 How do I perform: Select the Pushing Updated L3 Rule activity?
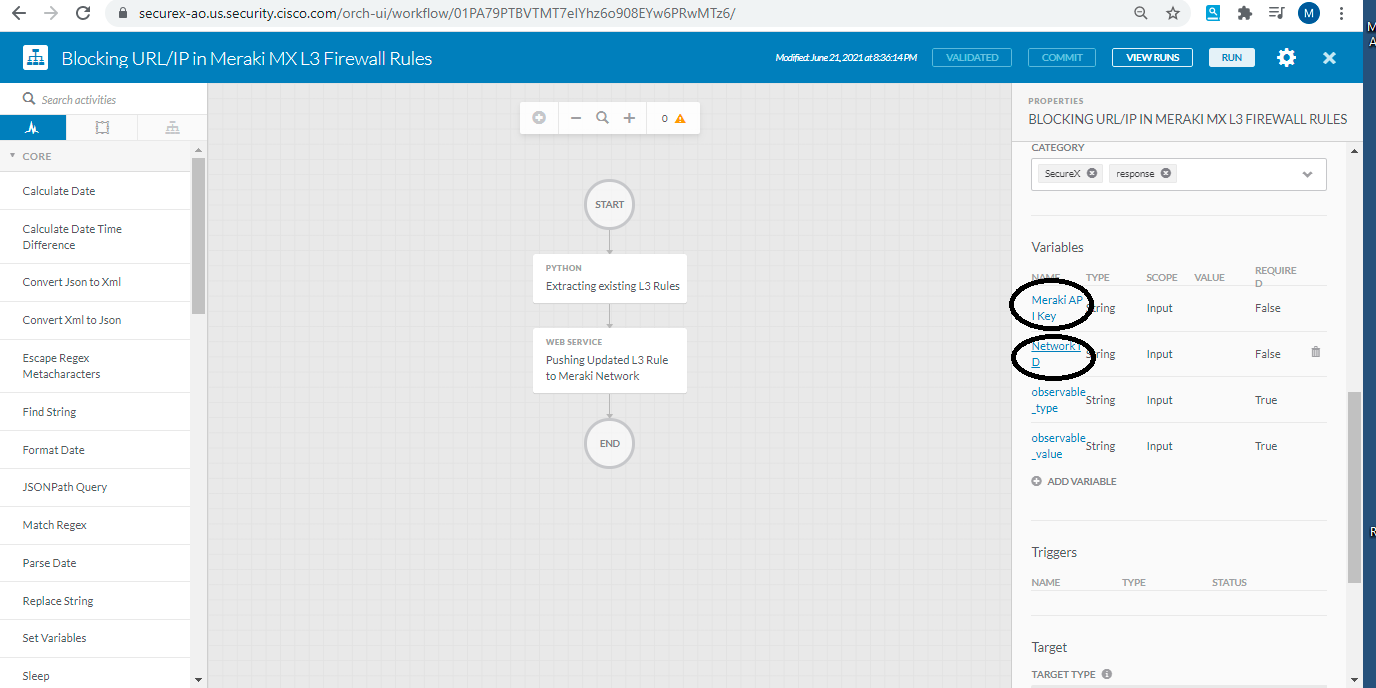click(610, 360)
